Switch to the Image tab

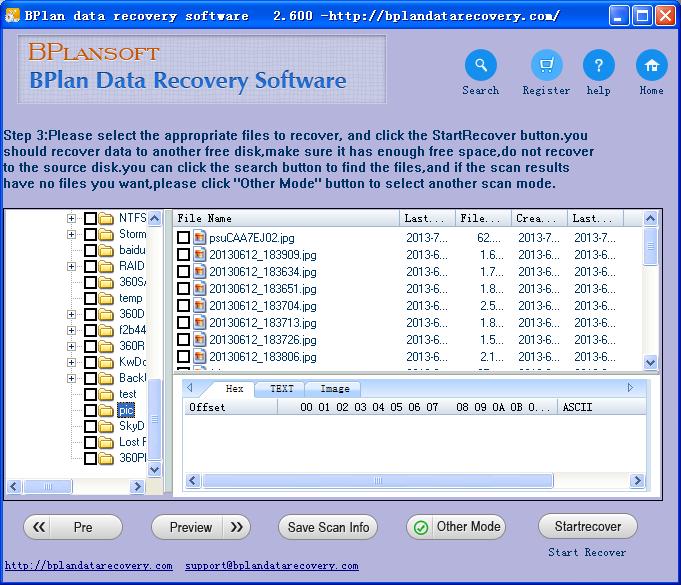tap(334, 389)
